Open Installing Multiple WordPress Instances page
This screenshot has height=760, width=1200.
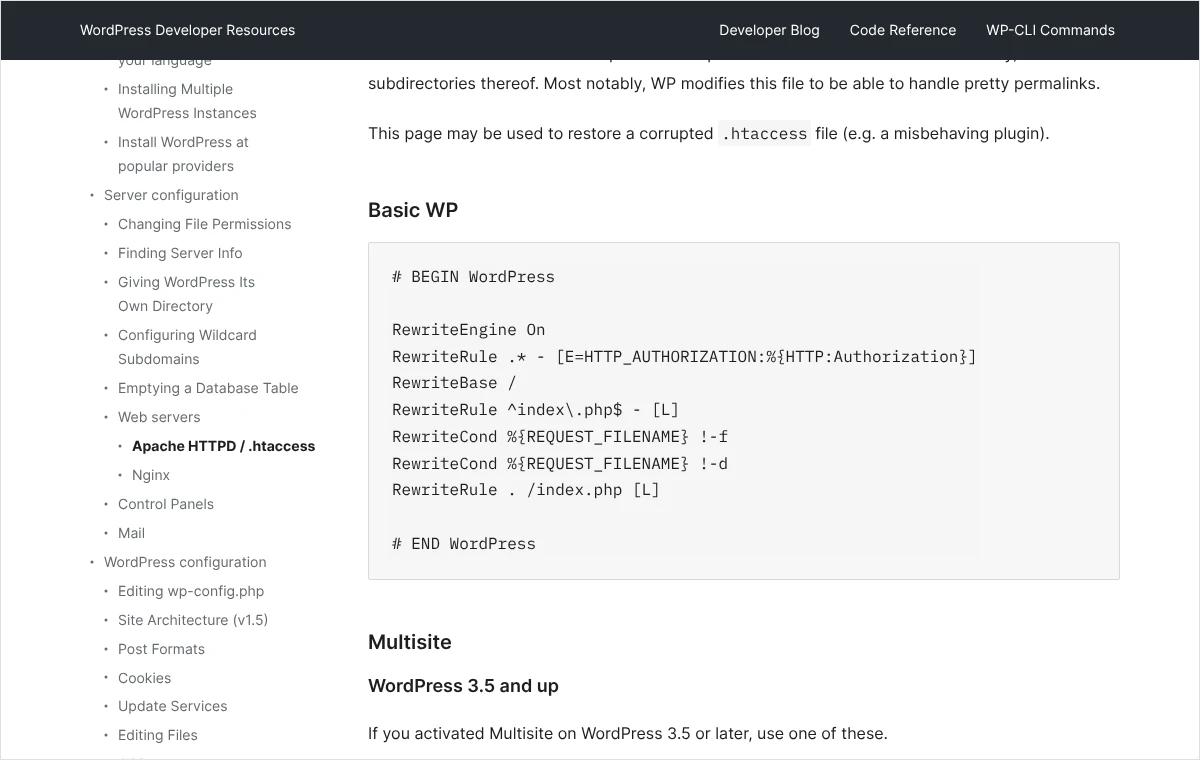click(187, 101)
